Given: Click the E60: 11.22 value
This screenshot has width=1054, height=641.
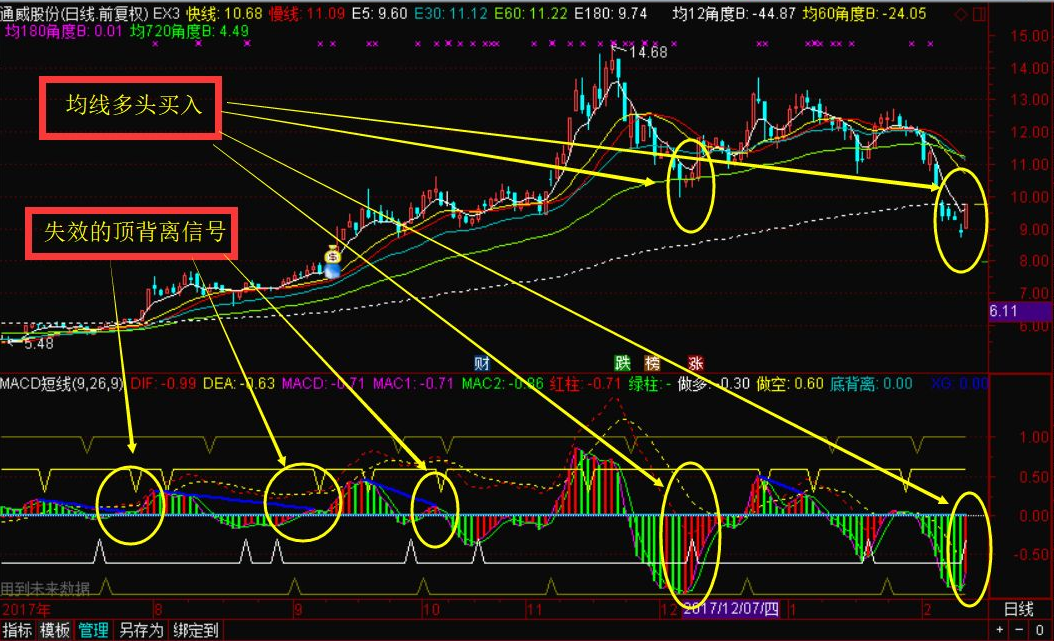Looking at the screenshot, I should tap(531, 13).
